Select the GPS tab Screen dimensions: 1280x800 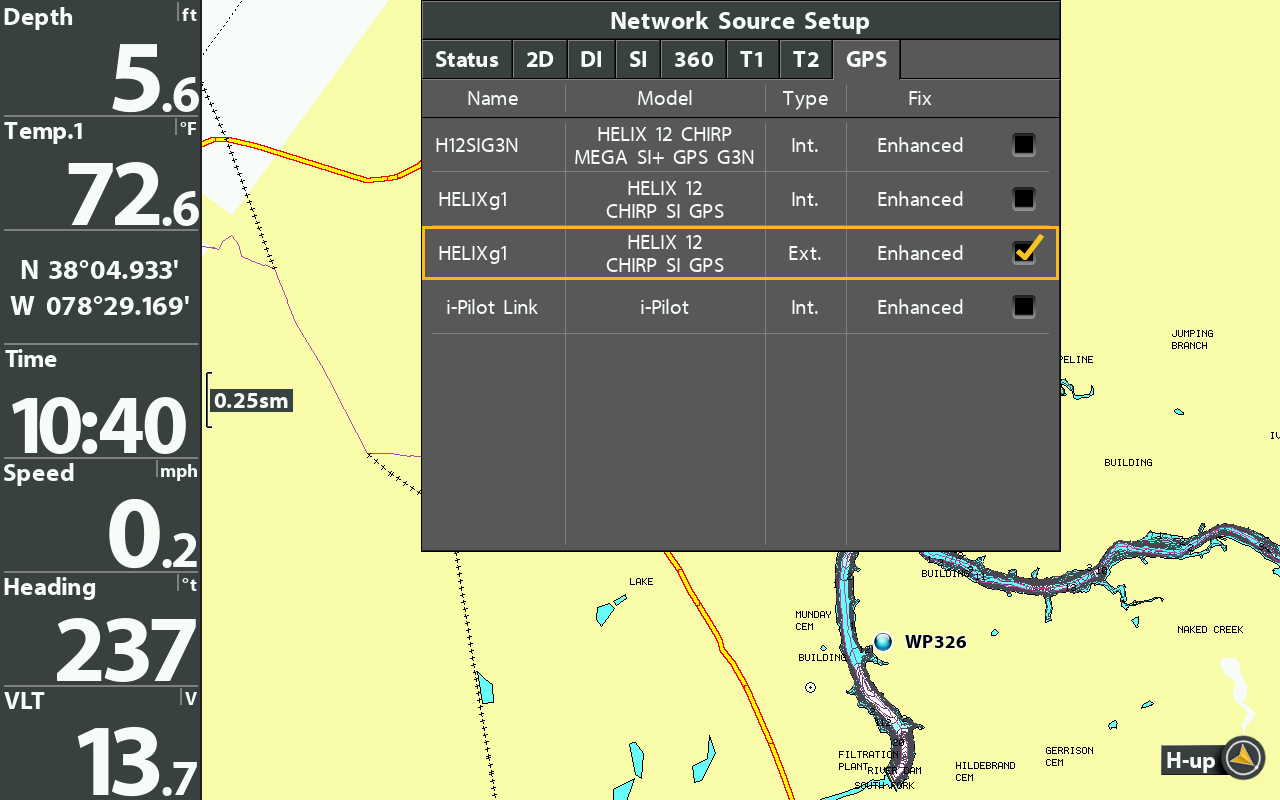(x=866, y=60)
